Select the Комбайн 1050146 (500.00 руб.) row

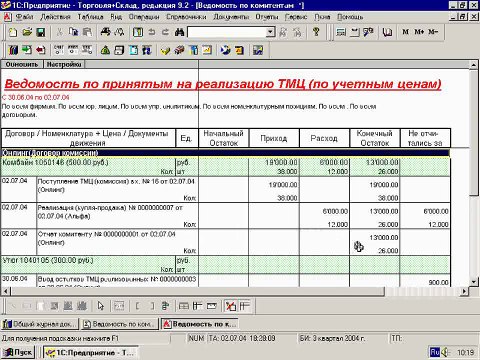click(x=225, y=167)
